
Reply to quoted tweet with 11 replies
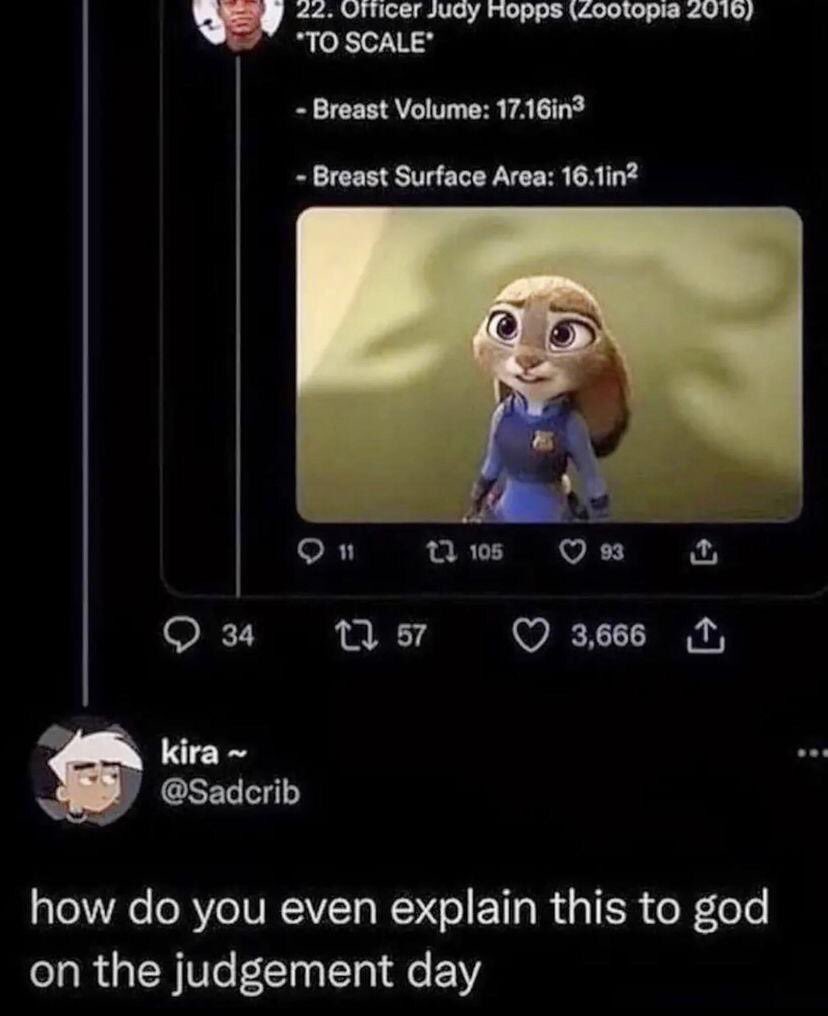(x=312, y=551)
